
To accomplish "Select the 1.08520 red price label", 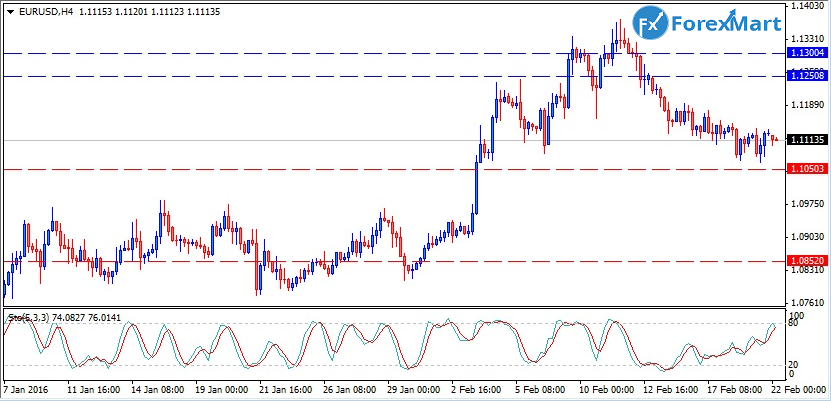I will [x=806, y=261].
